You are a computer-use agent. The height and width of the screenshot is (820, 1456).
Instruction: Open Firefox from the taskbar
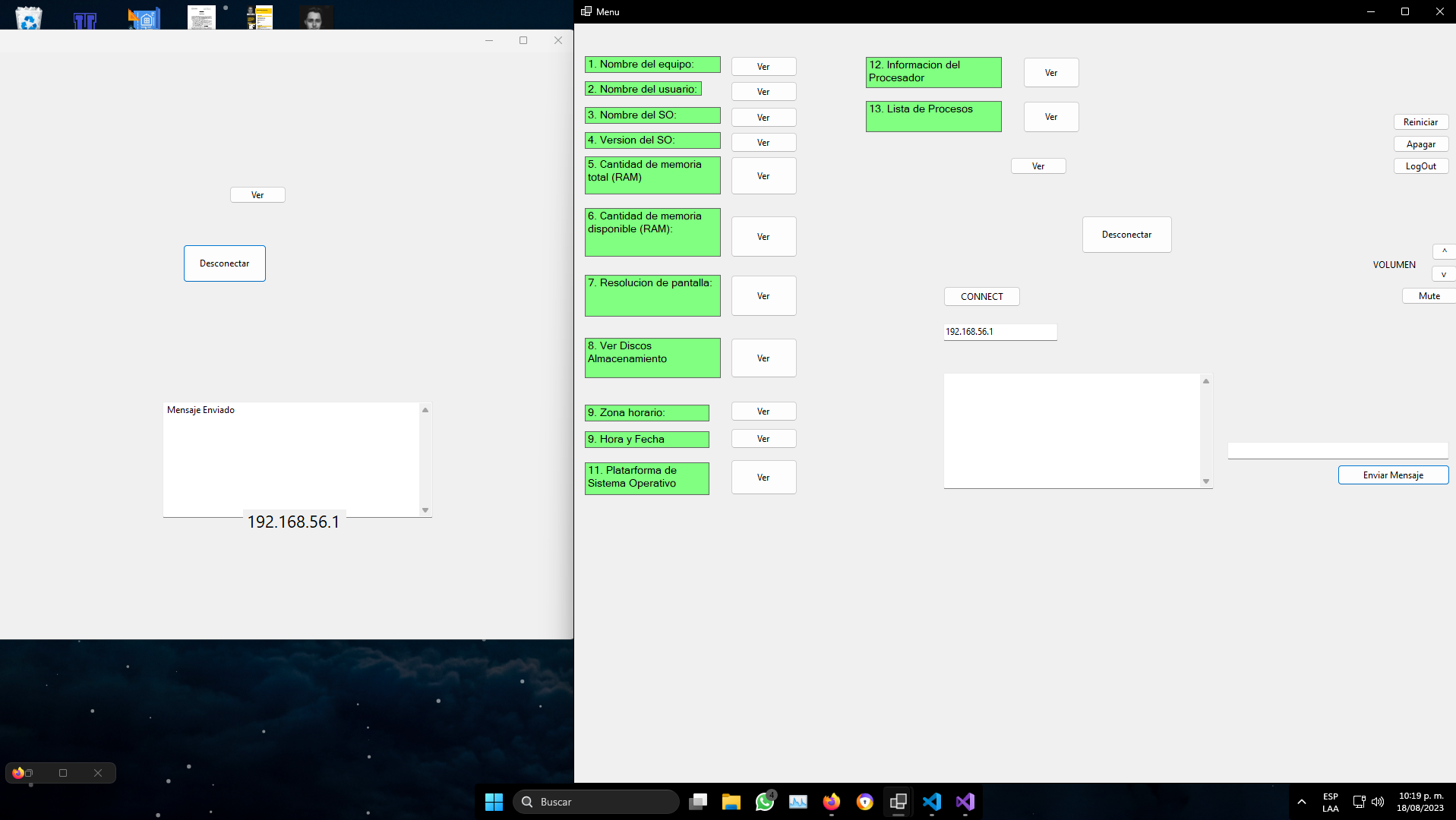[832, 802]
